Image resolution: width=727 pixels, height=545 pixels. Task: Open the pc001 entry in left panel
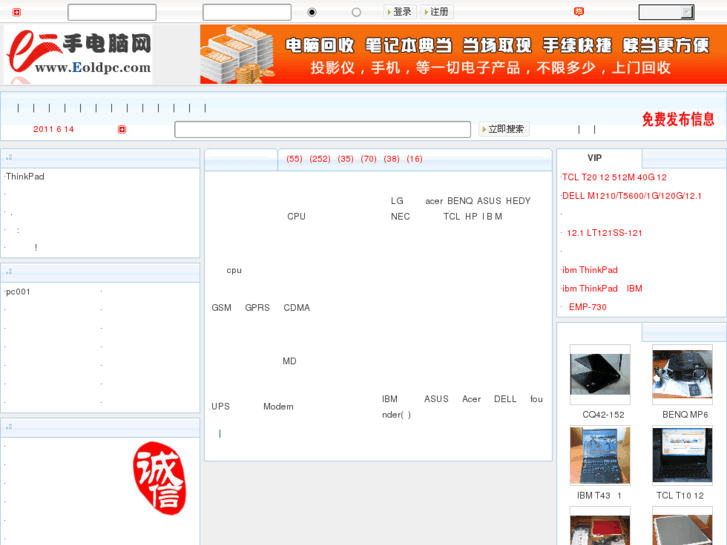click(x=18, y=292)
